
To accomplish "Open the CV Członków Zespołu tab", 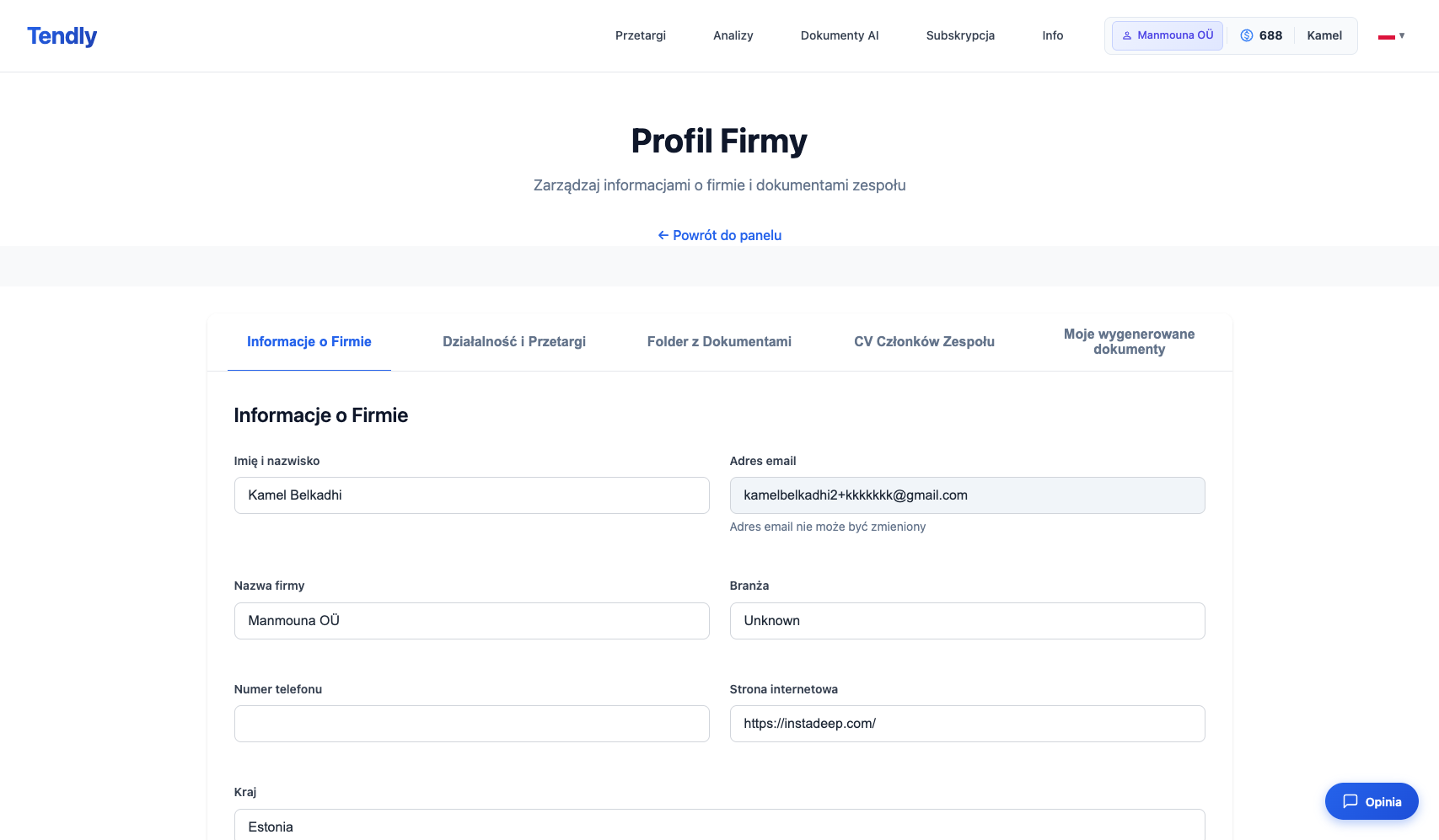I will (x=924, y=341).
